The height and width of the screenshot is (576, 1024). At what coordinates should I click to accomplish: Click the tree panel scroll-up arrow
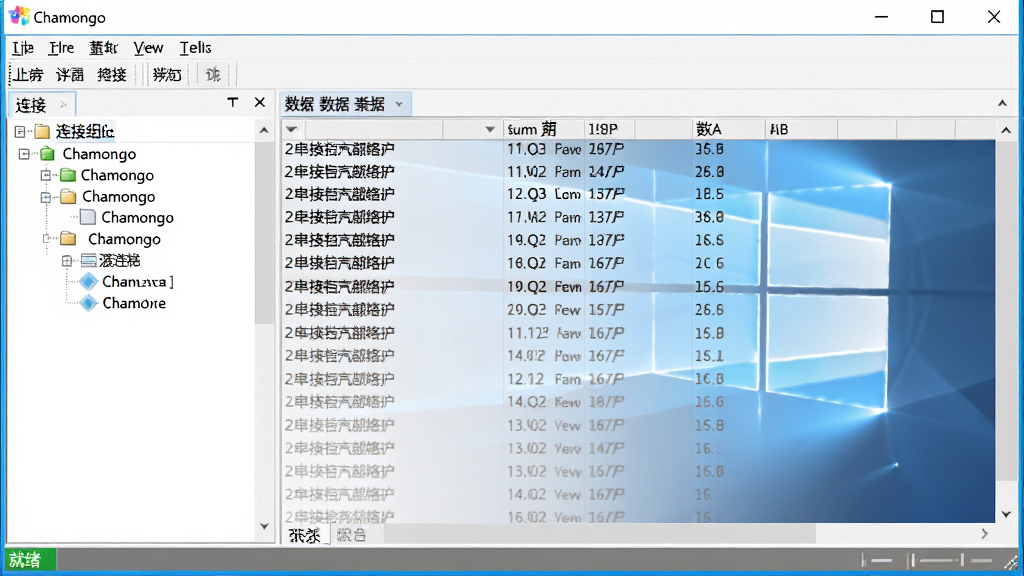point(264,131)
